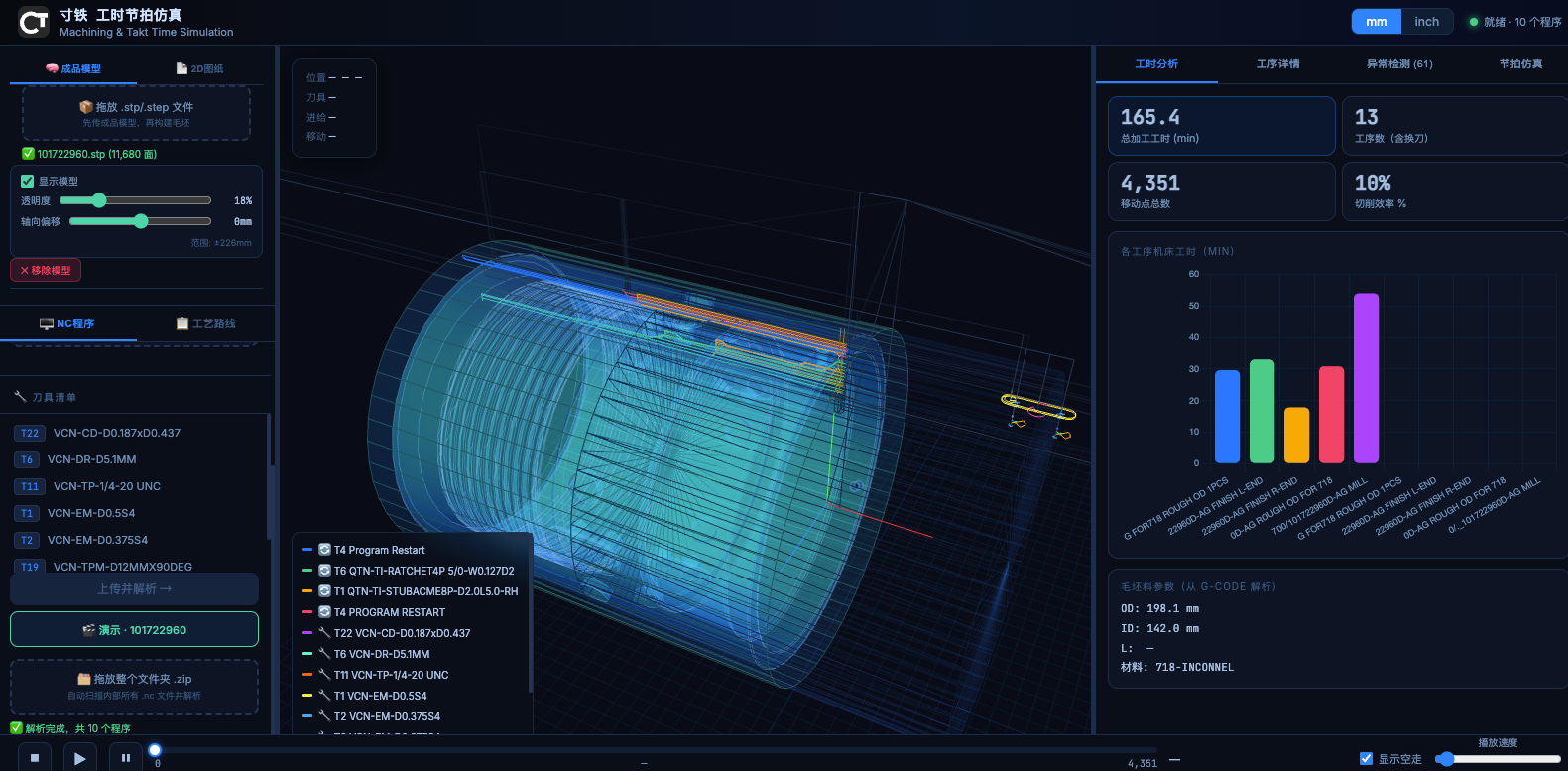Click the 10% 切削效率 card
The width and height of the screenshot is (1568, 771).
(x=1455, y=192)
